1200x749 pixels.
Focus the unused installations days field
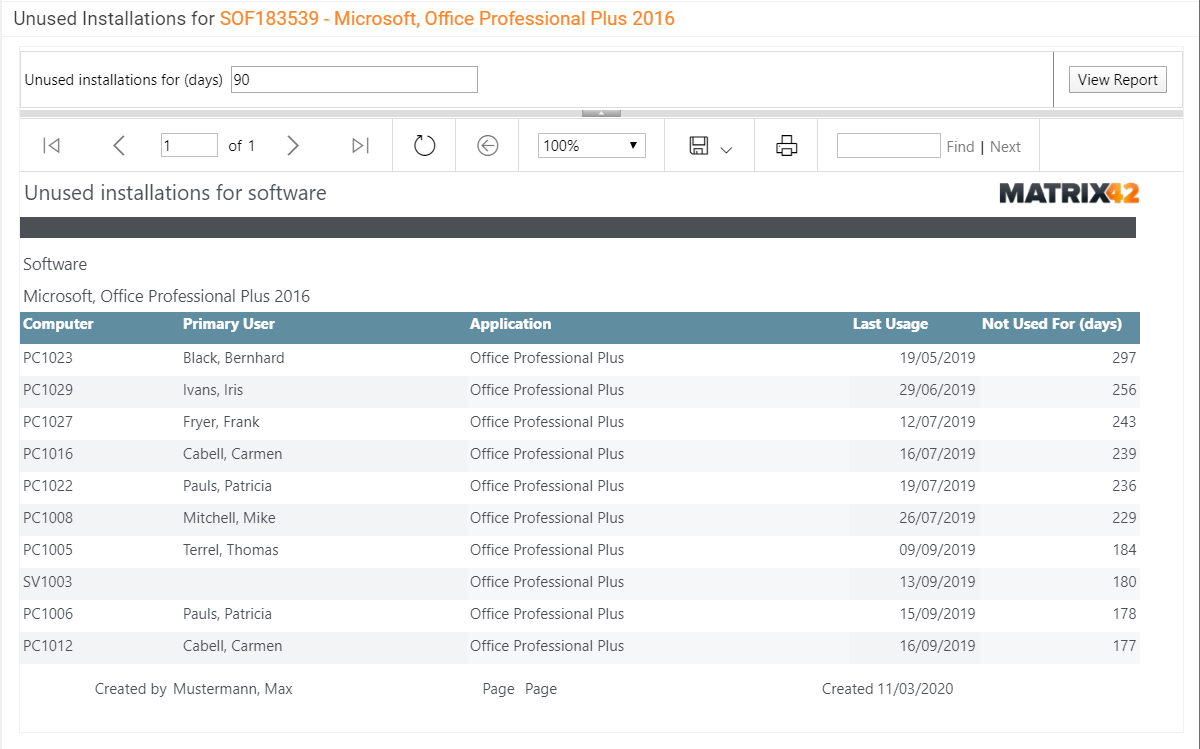click(x=354, y=80)
